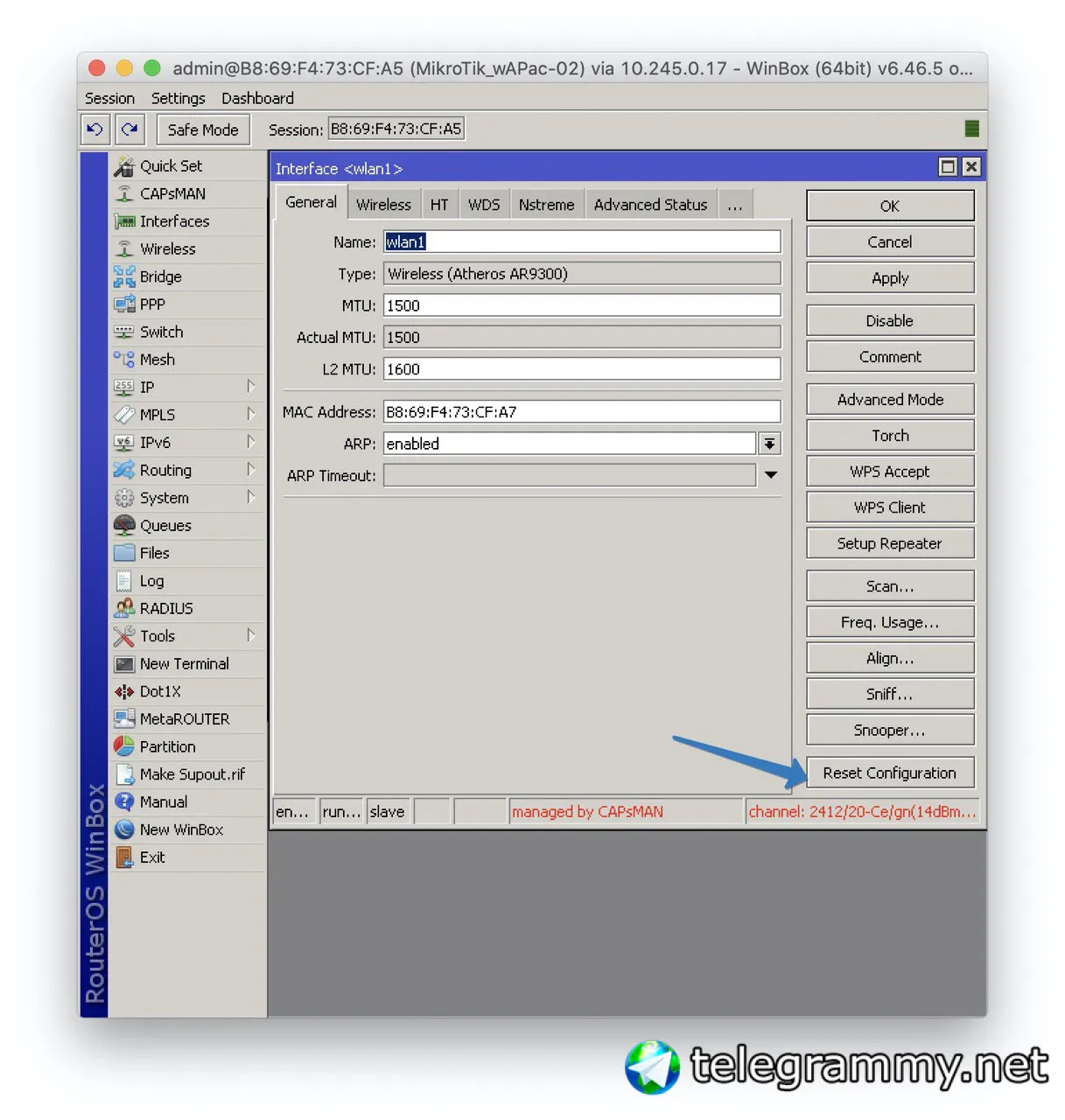The height and width of the screenshot is (1120, 1065).
Task: Select the General tab
Action: pyautogui.click(x=311, y=202)
